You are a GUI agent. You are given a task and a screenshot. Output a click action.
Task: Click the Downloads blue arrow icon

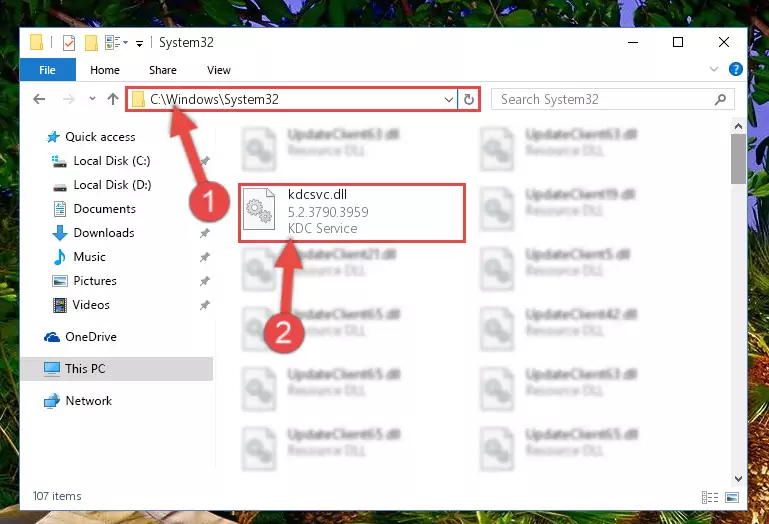pyautogui.click(x=59, y=233)
